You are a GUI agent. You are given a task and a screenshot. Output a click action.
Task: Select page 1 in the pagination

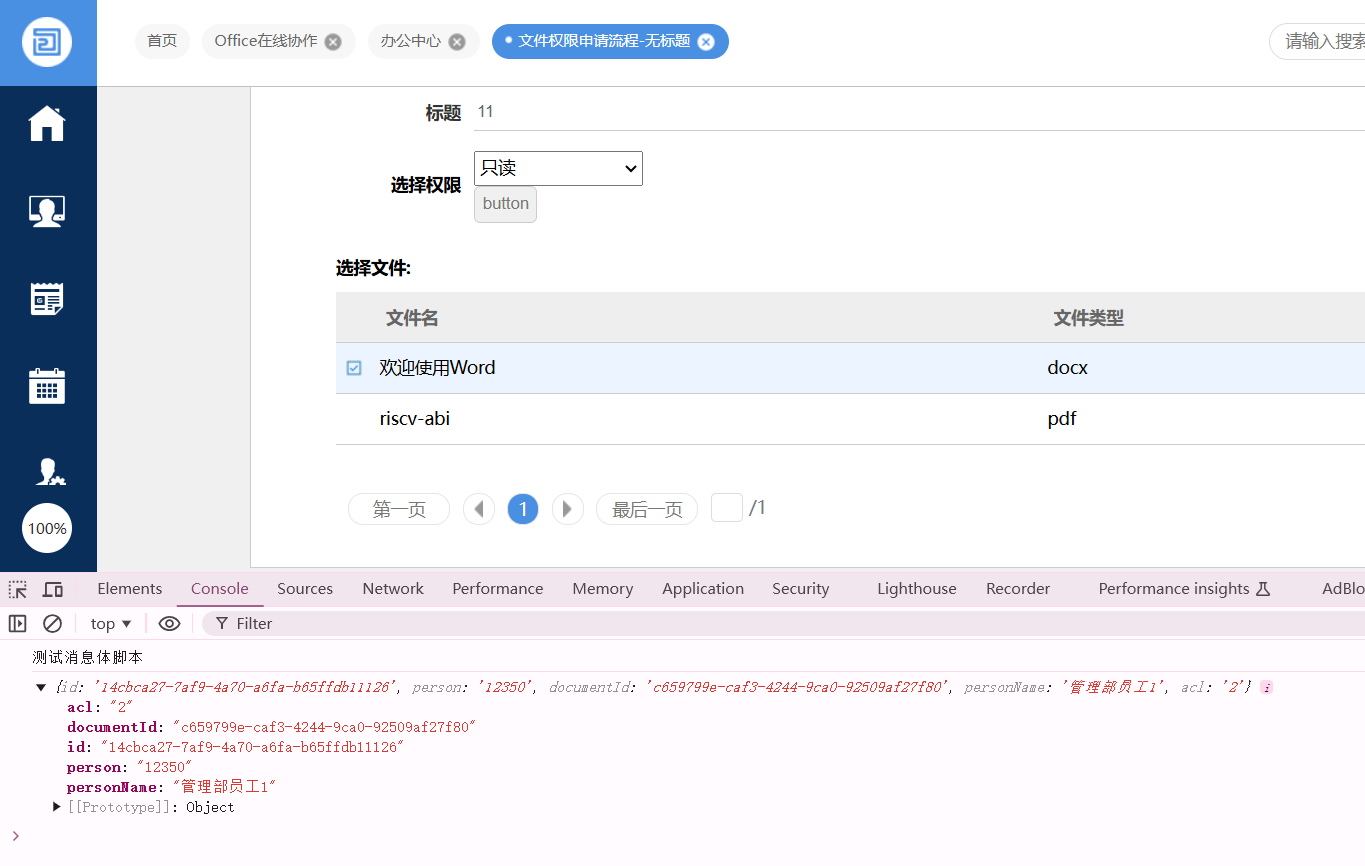point(523,509)
